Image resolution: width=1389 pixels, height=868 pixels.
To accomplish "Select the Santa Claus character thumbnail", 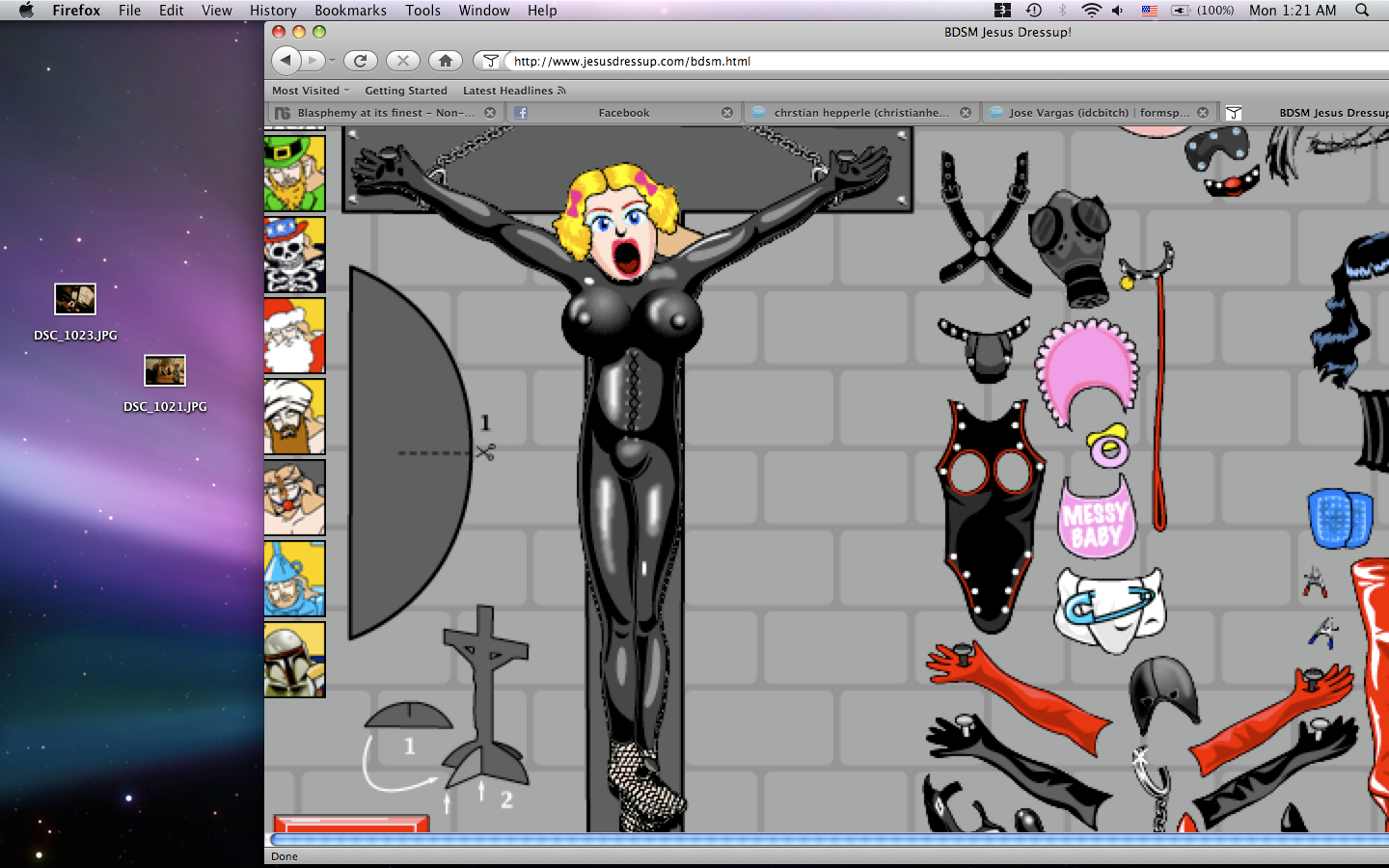I will (x=294, y=336).
